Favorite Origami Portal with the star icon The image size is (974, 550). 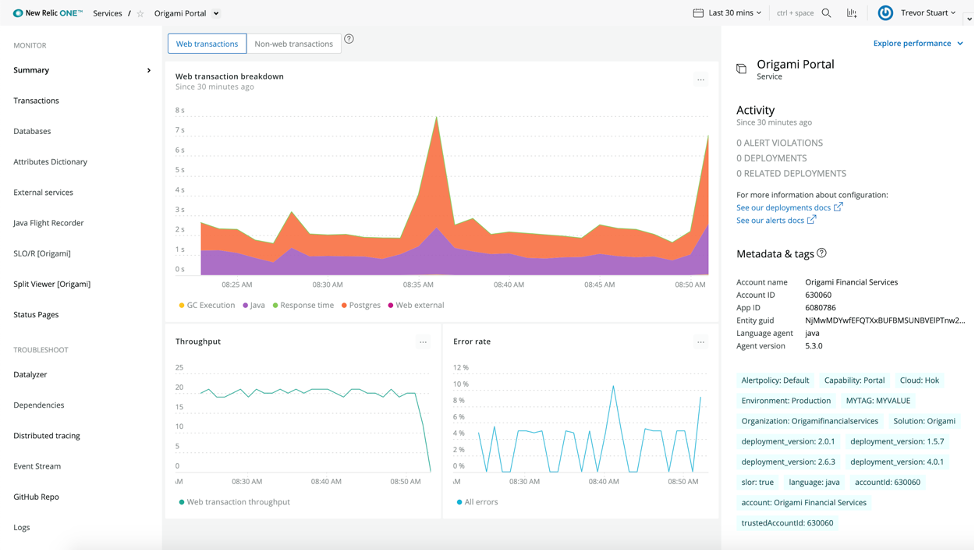tap(140, 14)
